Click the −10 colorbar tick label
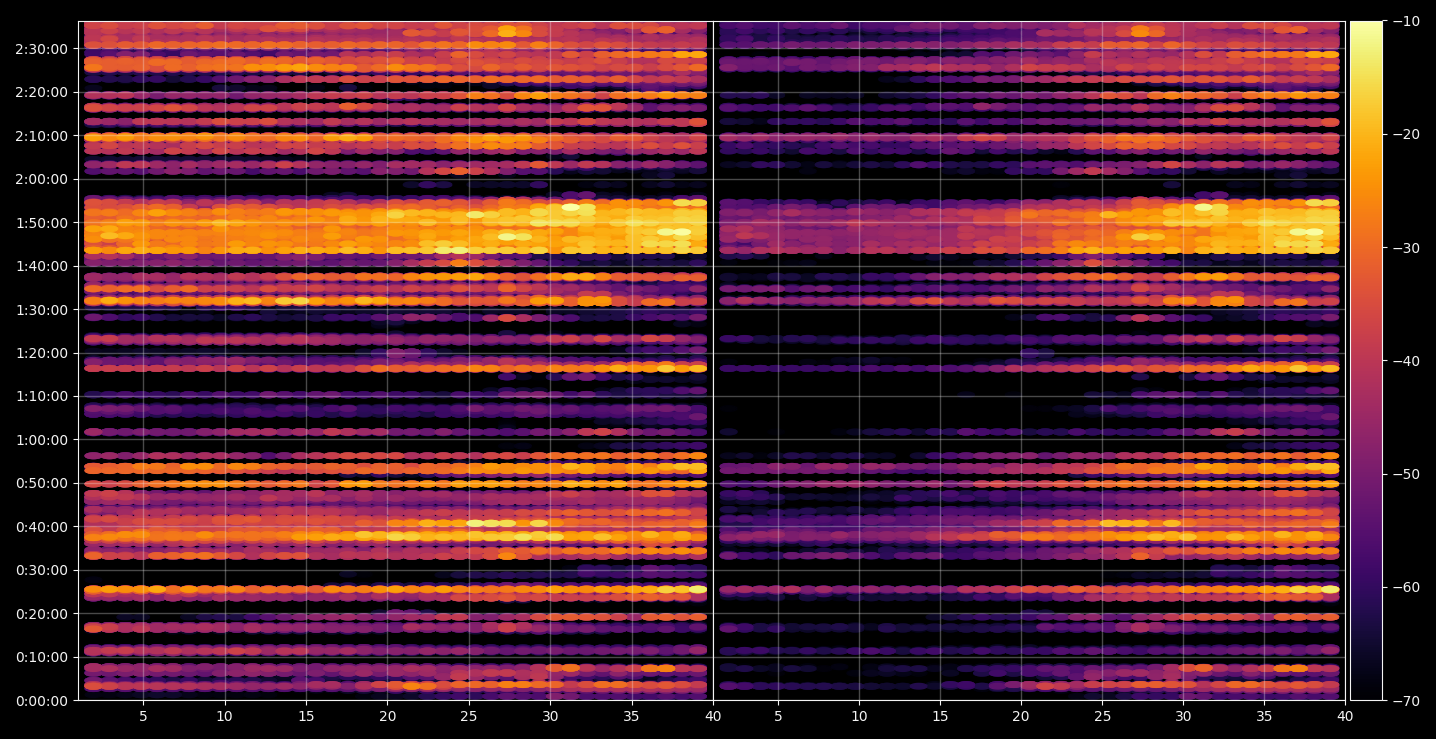The height and width of the screenshot is (739, 1436). tap(1405, 21)
